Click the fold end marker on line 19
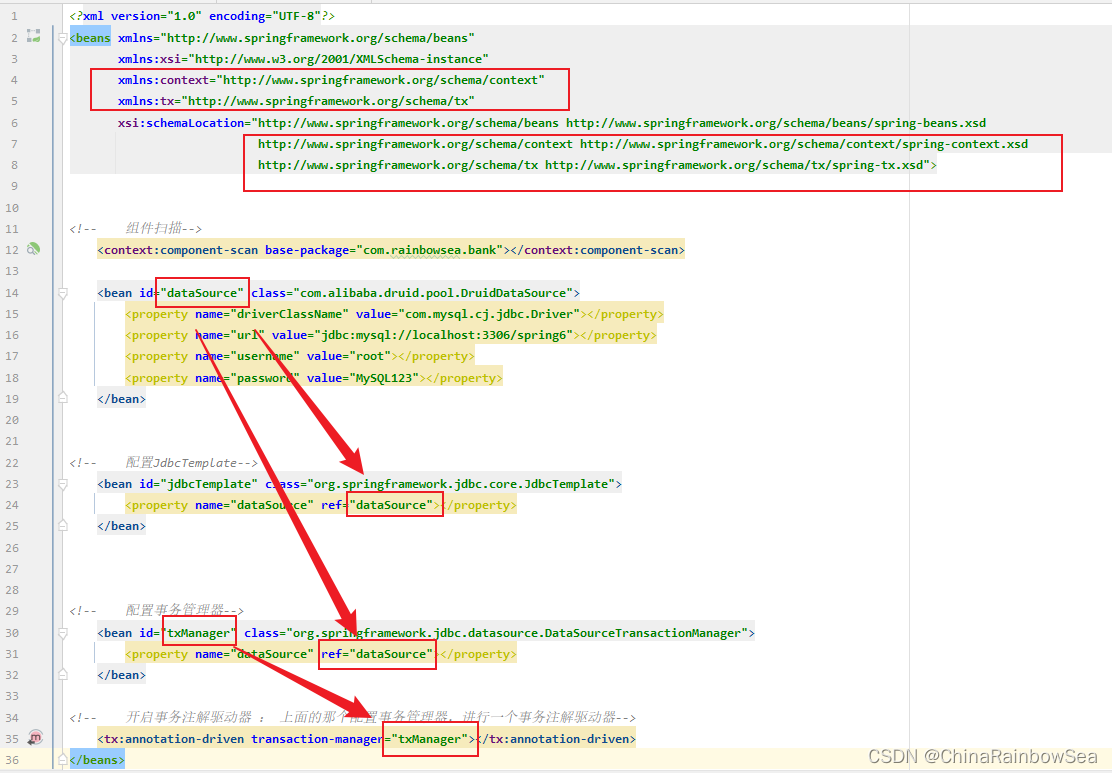This screenshot has width=1112, height=773. point(62,398)
